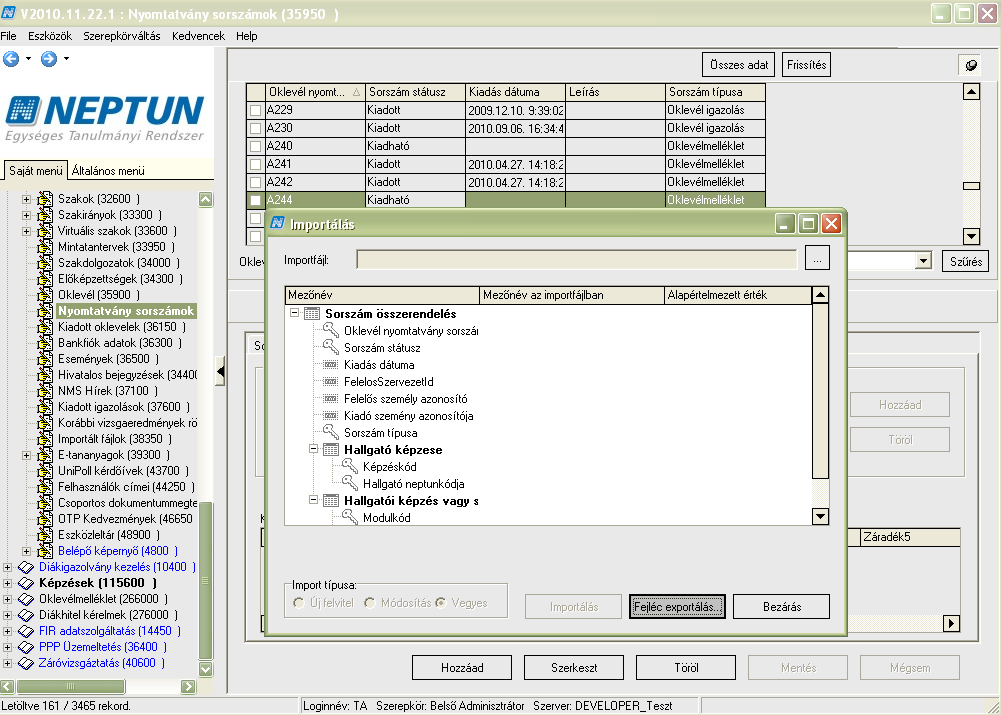Tick the checkbox in row A241
The height and width of the screenshot is (715, 1001).
[255, 164]
